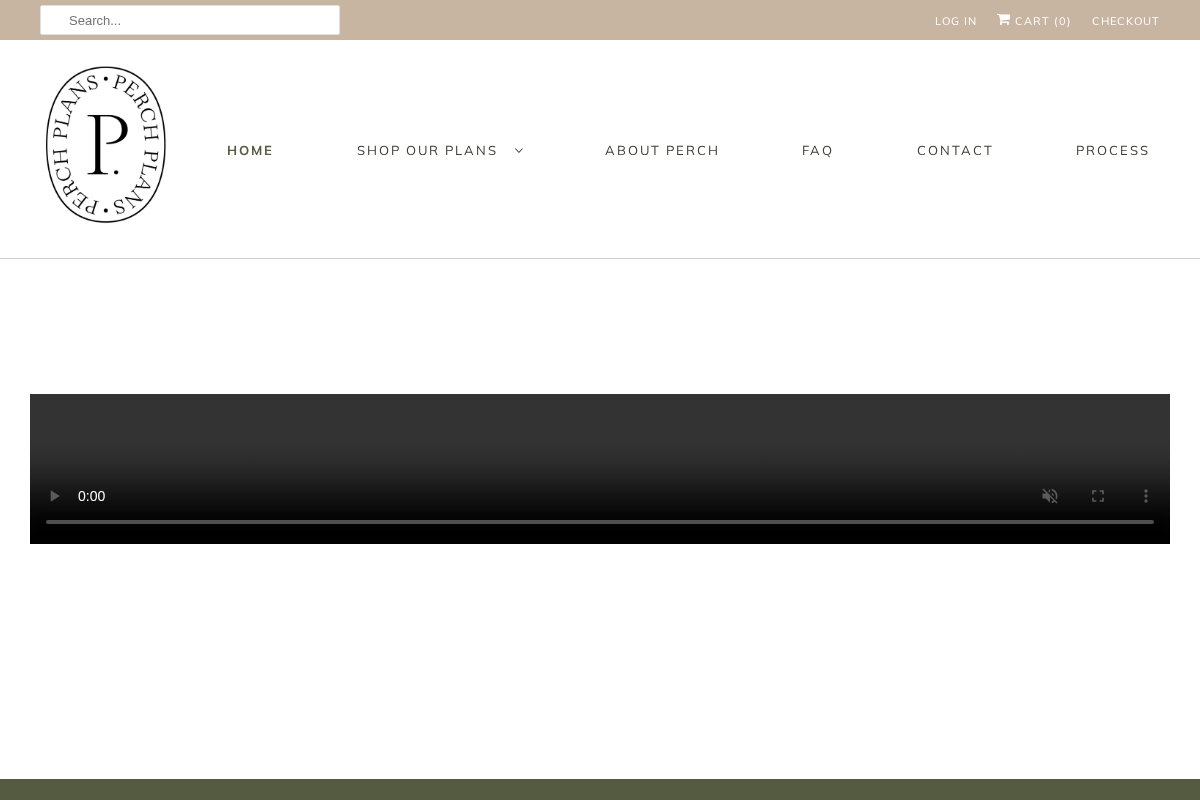Proceed to Checkout
The width and height of the screenshot is (1200, 800).
(1125, 21)
